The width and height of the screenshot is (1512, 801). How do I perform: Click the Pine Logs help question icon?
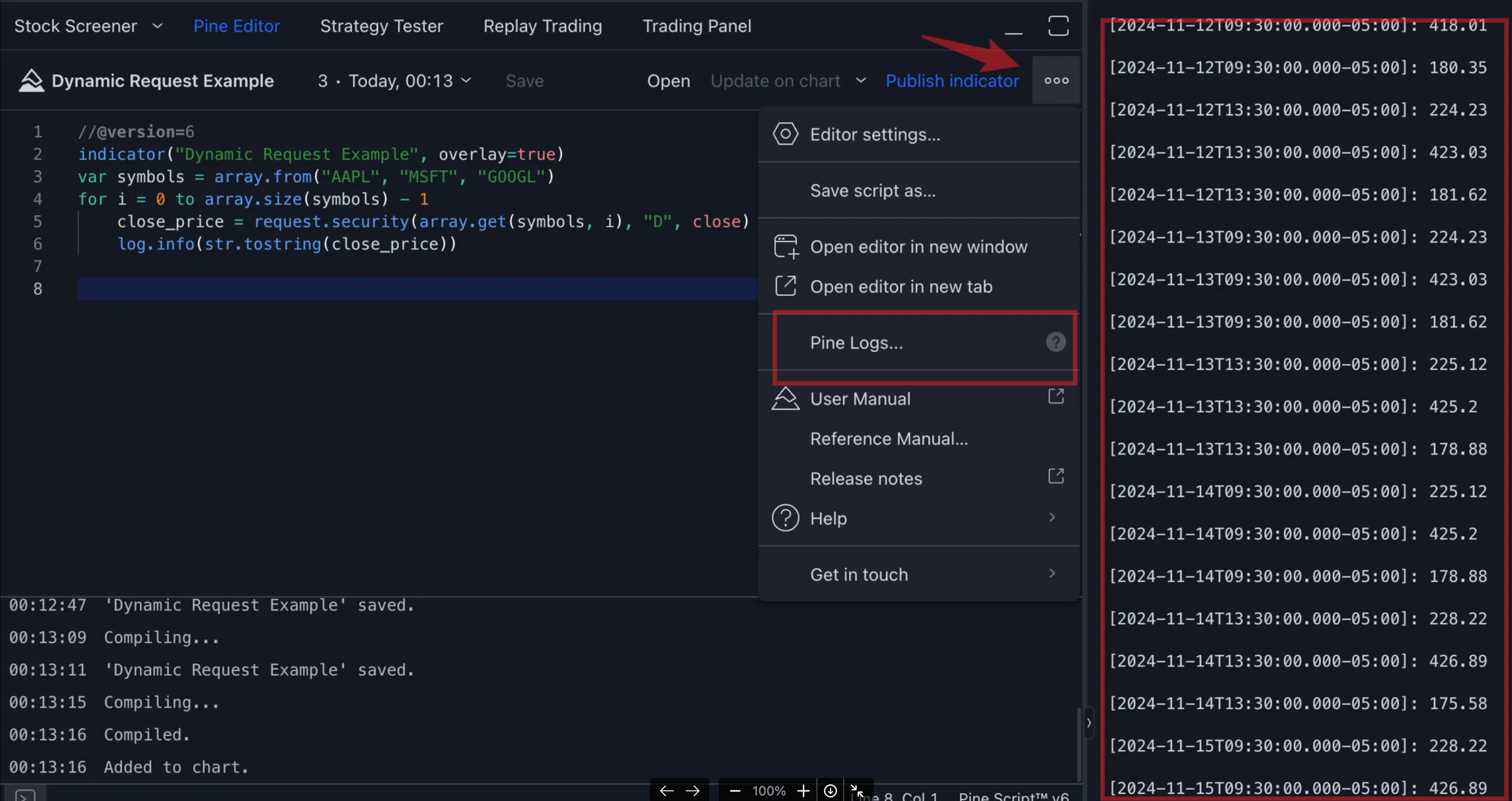(x=1056, y=342)
